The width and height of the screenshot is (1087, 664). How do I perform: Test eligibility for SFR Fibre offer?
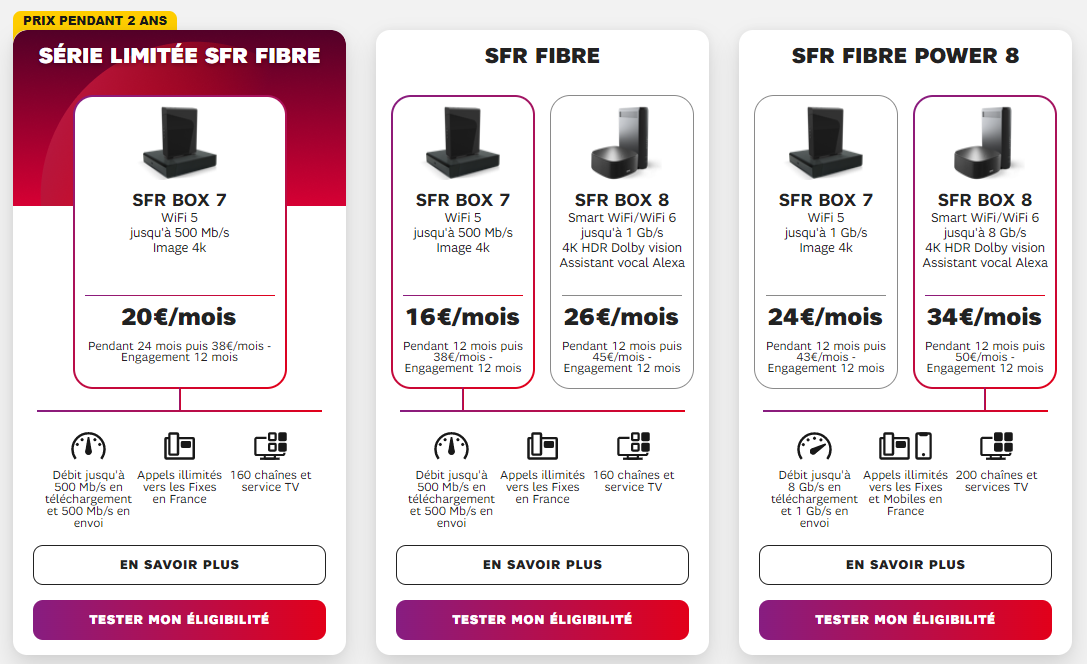click(542, 620)
